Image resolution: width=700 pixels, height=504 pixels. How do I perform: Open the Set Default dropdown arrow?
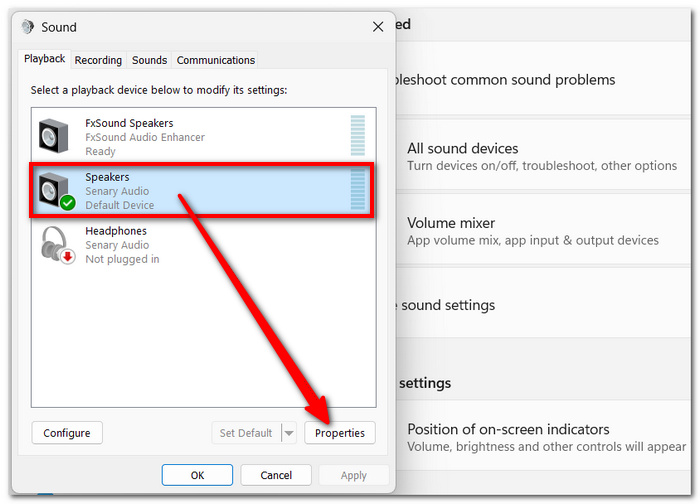(x=289, y=433)
